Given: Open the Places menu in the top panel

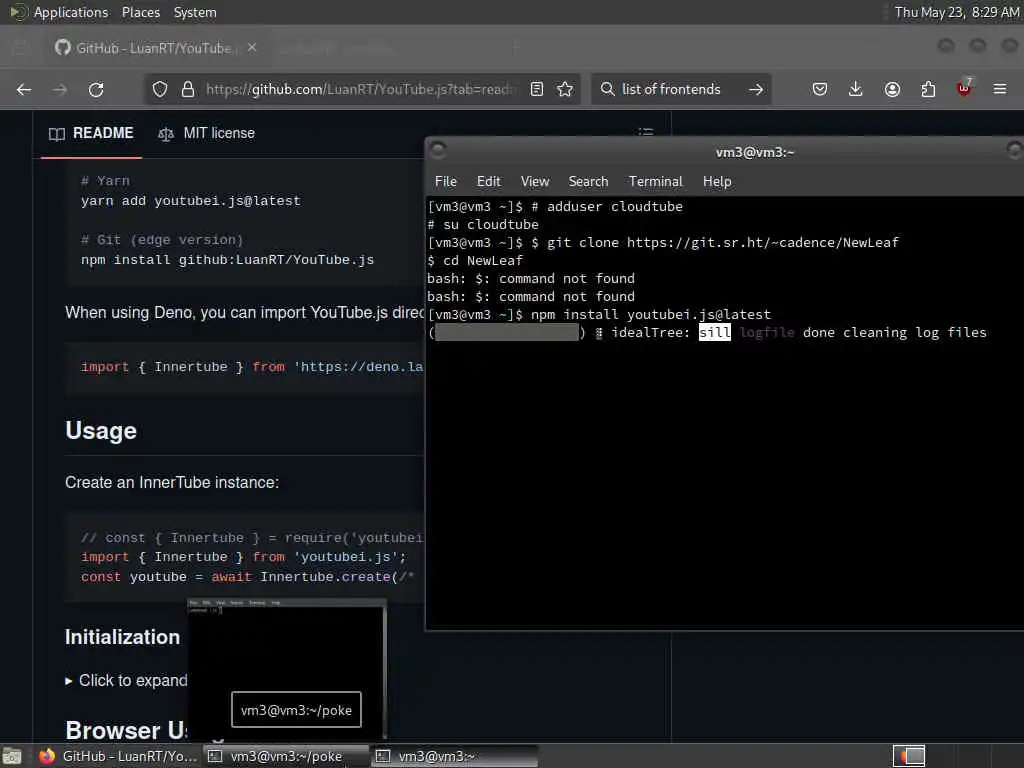Looking at the screenshot, I should click(141, 12).
